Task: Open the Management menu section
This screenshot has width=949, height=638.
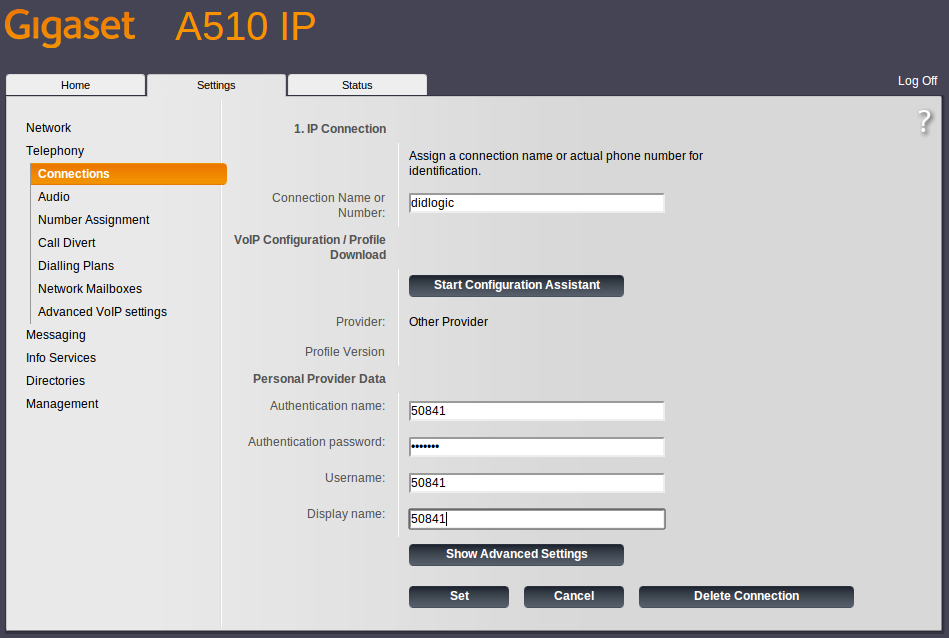Action: click(x=62, y=404)
